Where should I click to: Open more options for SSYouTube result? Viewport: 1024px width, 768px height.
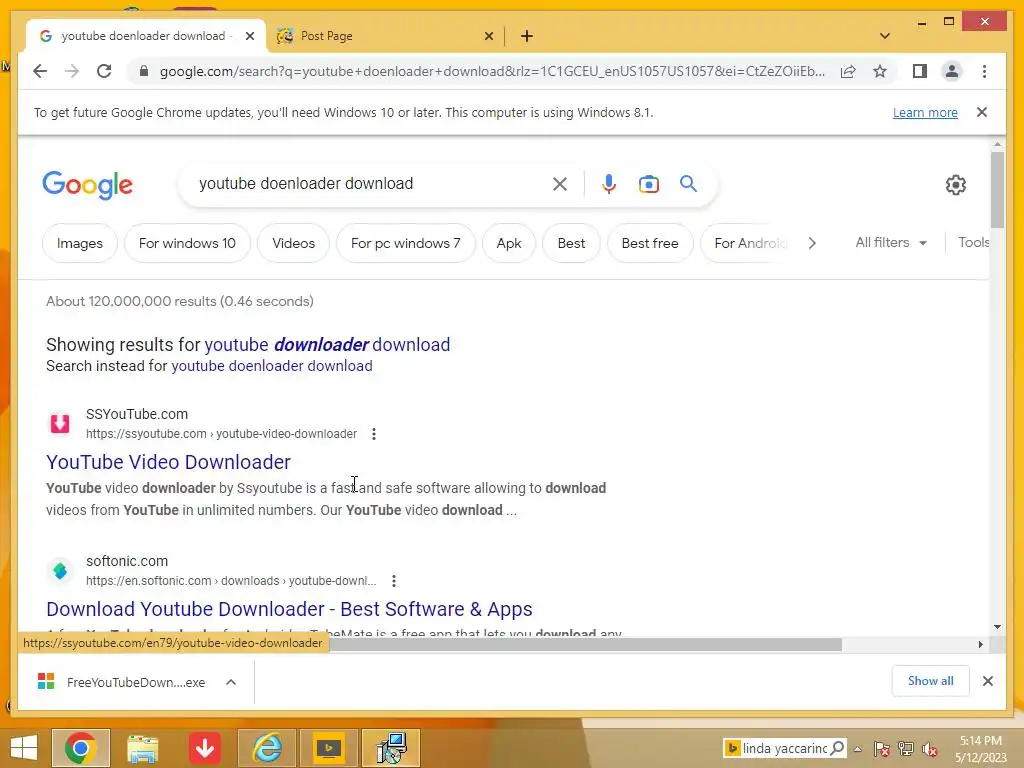pos(374,434)
